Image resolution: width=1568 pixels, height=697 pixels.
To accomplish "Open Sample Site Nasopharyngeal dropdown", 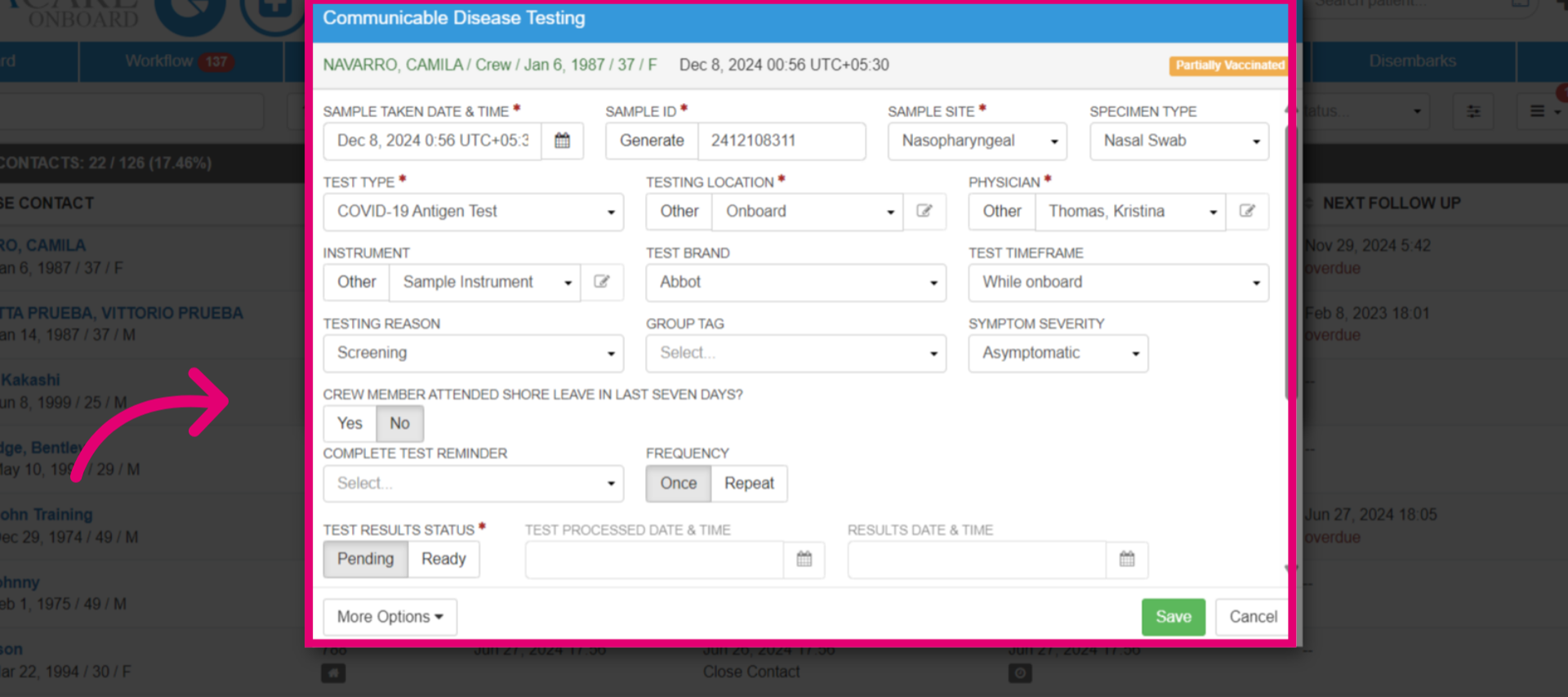I will click(x=978, y=141).
